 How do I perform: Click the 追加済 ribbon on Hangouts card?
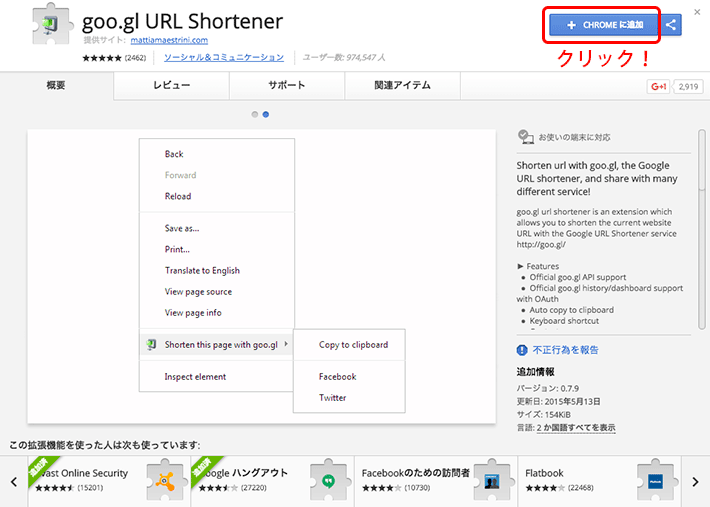(x=203, y=468)
